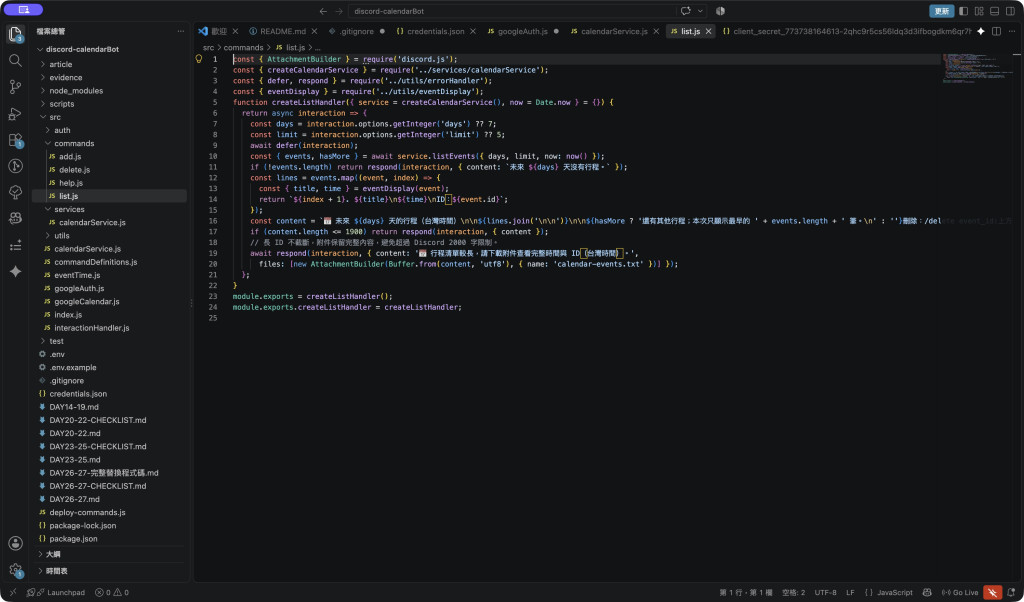Click the code minimap overview
This screenshot has height=602, width=1024.
tap(976, 69)
